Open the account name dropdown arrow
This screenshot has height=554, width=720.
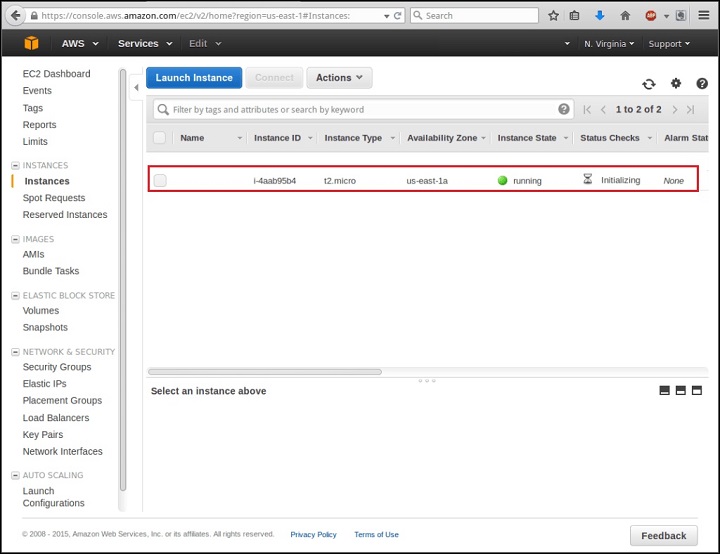point(567,44)
